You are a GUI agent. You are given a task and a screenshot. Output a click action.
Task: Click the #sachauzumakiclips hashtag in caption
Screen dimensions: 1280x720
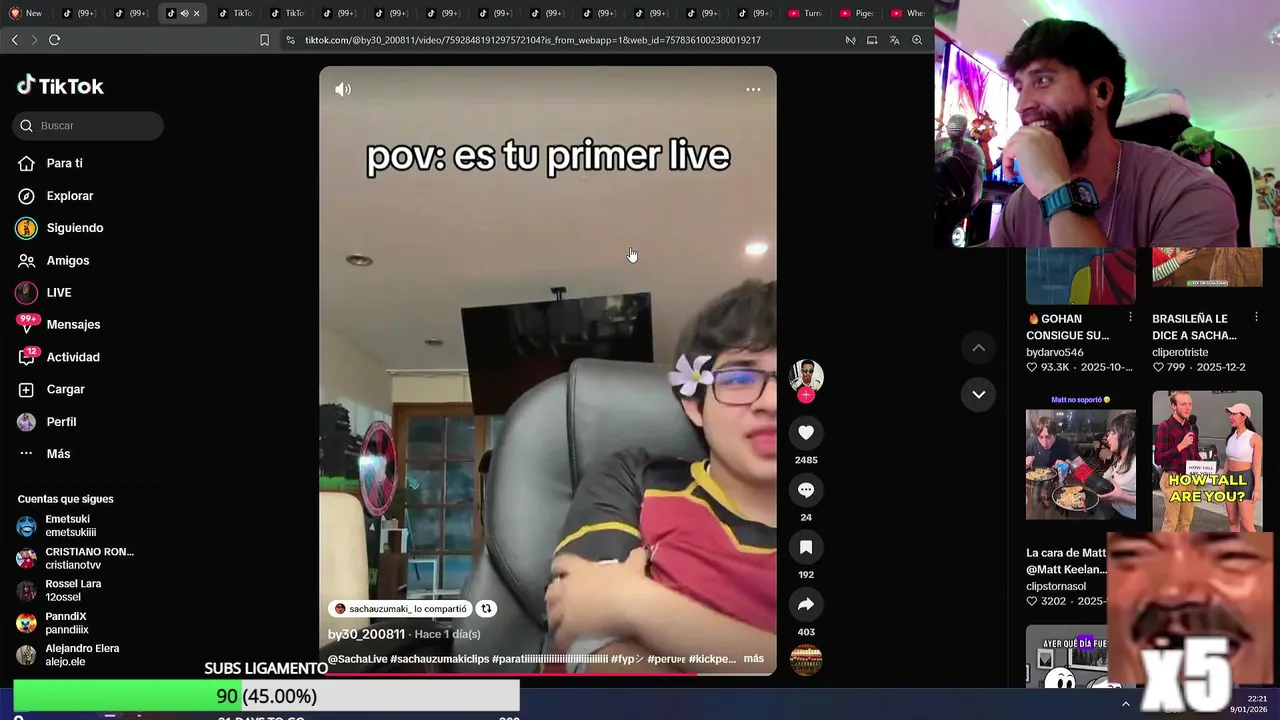click(439, 659)
